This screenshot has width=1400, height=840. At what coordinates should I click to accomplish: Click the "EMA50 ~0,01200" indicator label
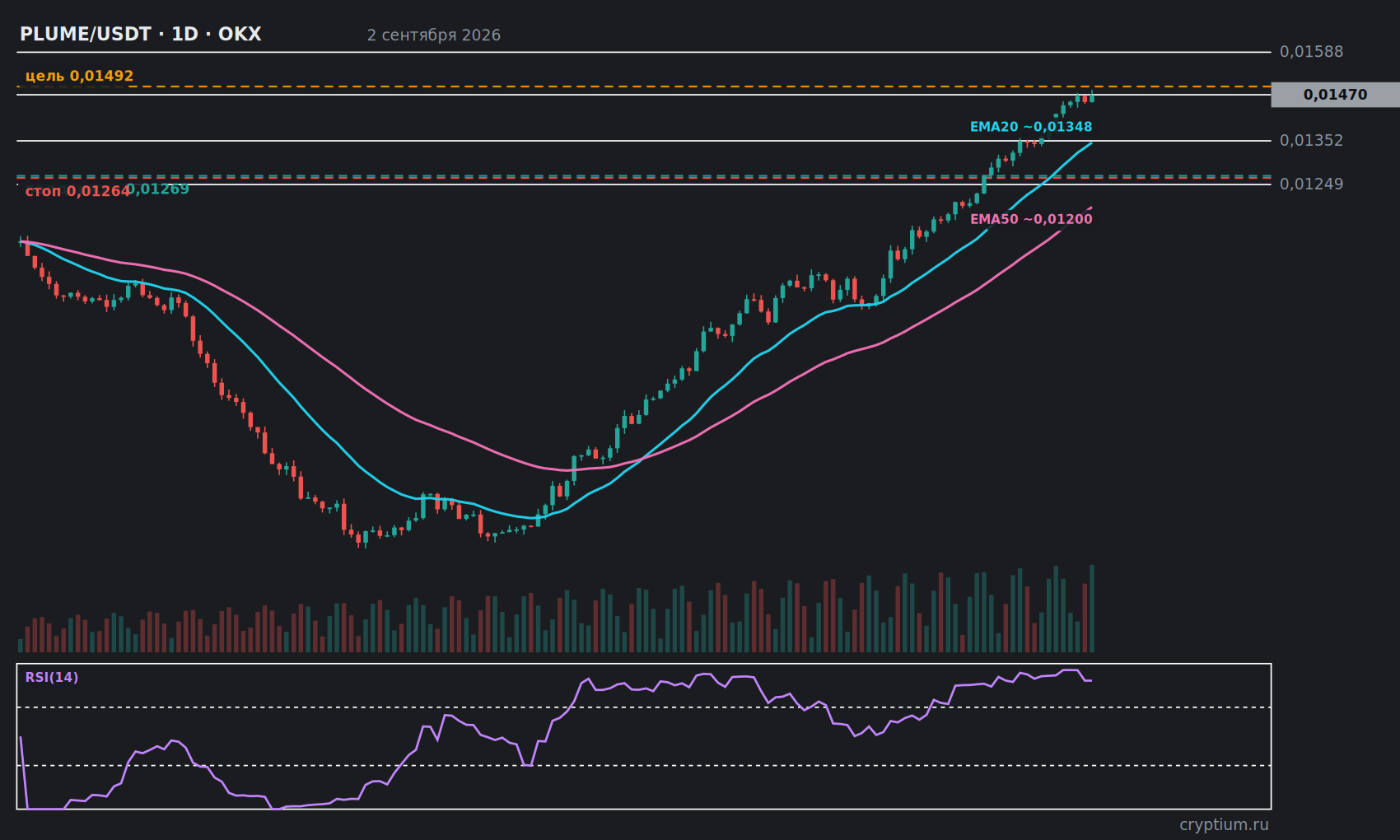1031,219
